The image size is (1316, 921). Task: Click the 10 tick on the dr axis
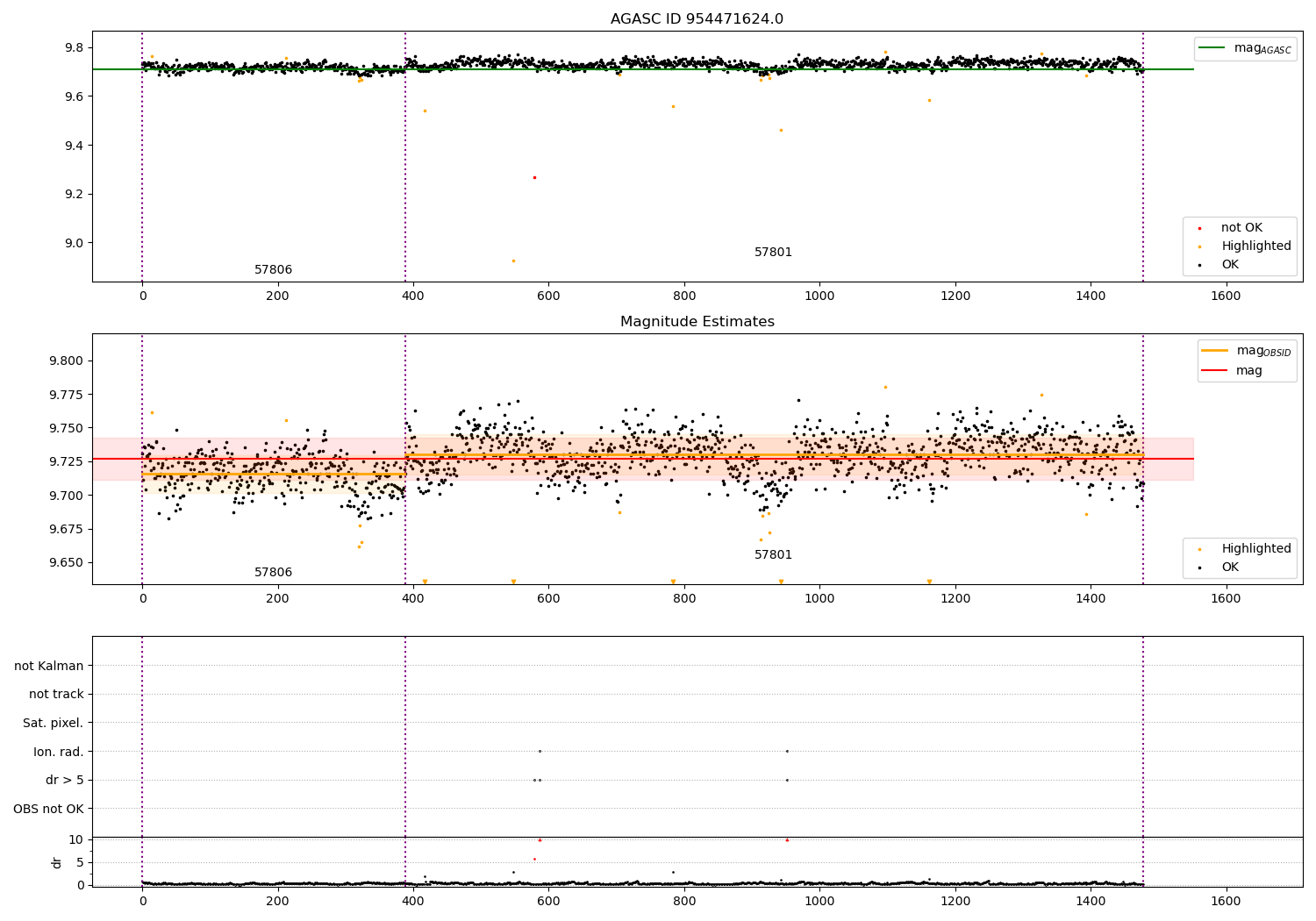tap(76, 839)
